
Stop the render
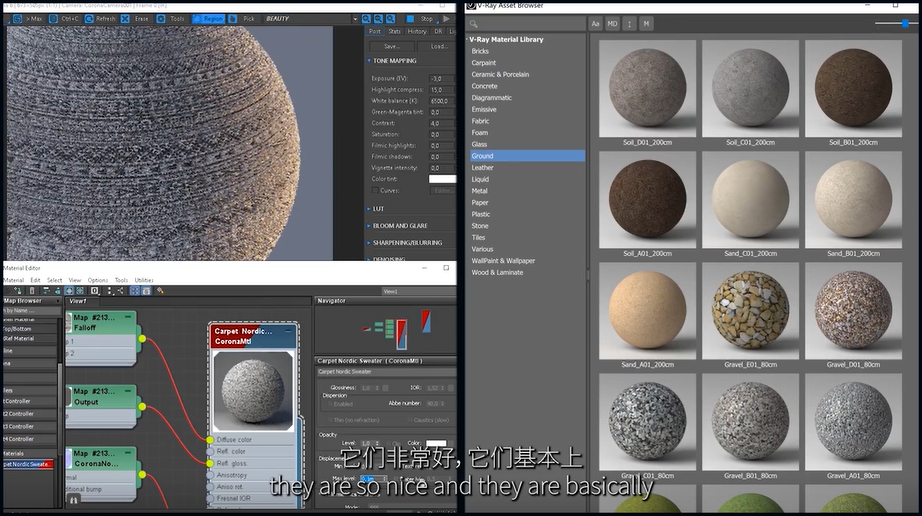[420, 19]
